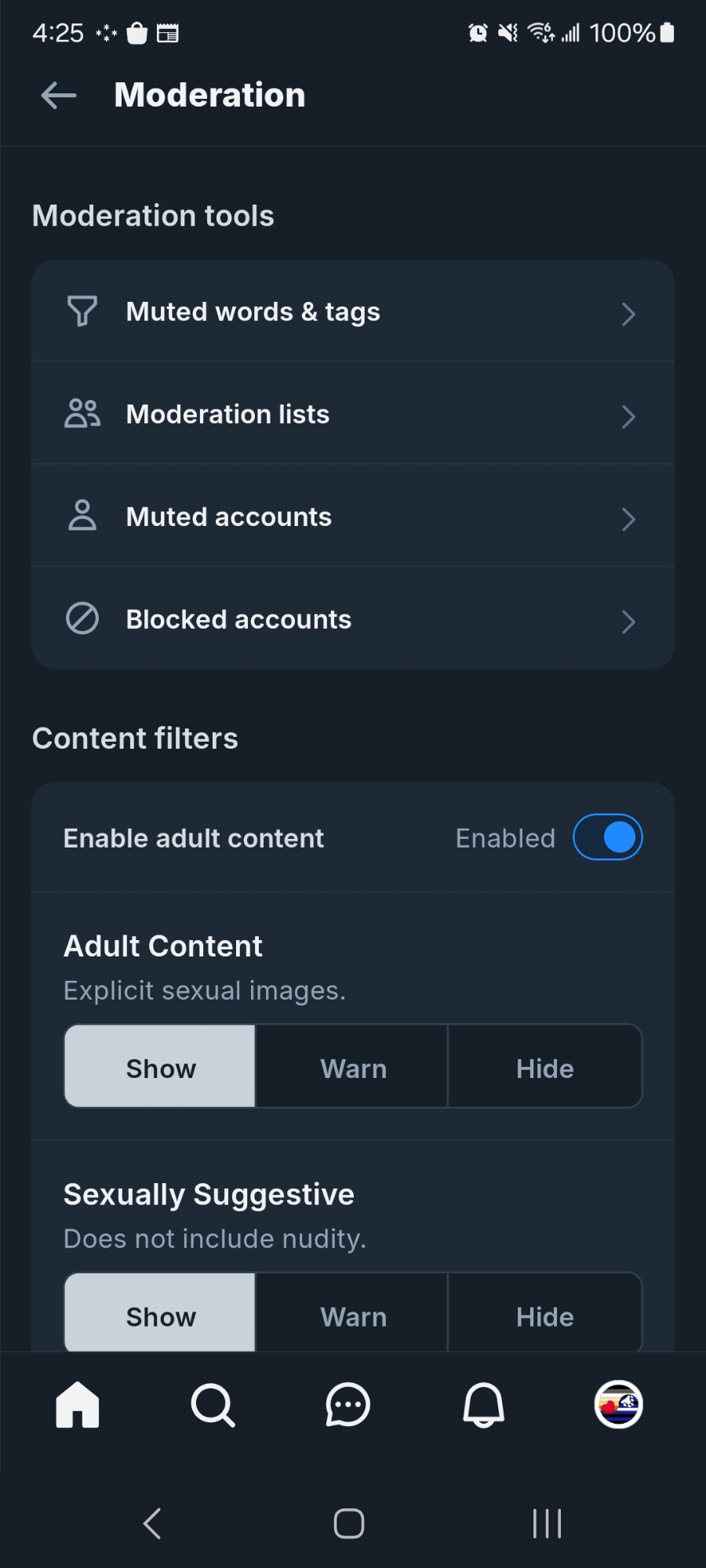Tap the funnel icon for muted words
706x1568 pixels.
[x=82, y=311]
